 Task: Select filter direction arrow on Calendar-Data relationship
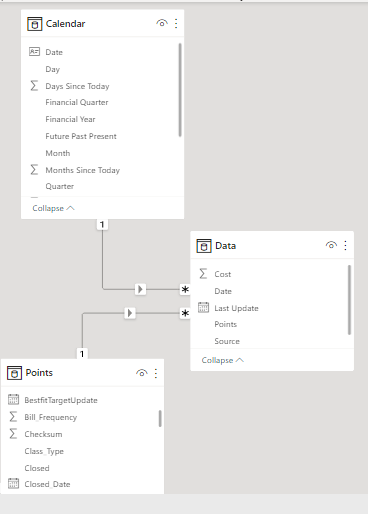[x=140, y=289]
